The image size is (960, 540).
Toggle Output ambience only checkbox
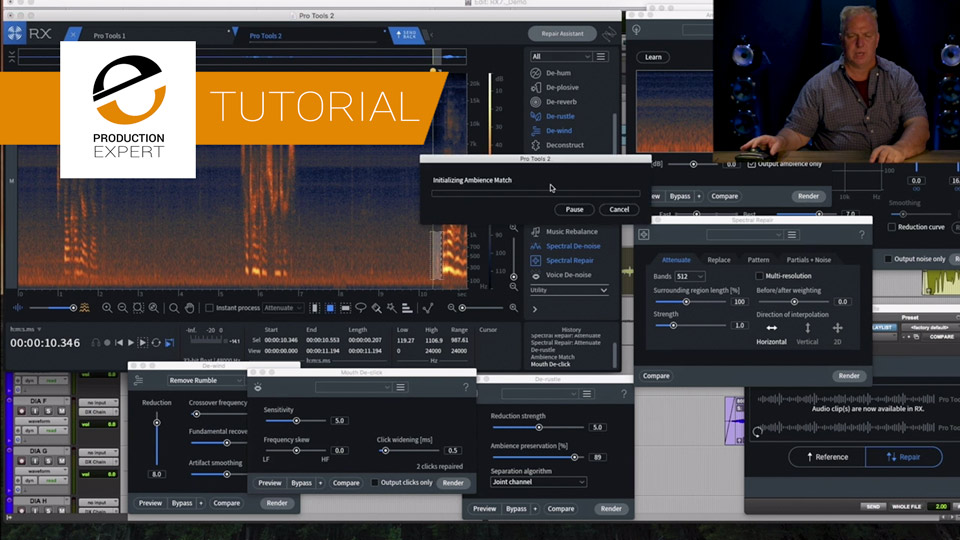[751, 164]
